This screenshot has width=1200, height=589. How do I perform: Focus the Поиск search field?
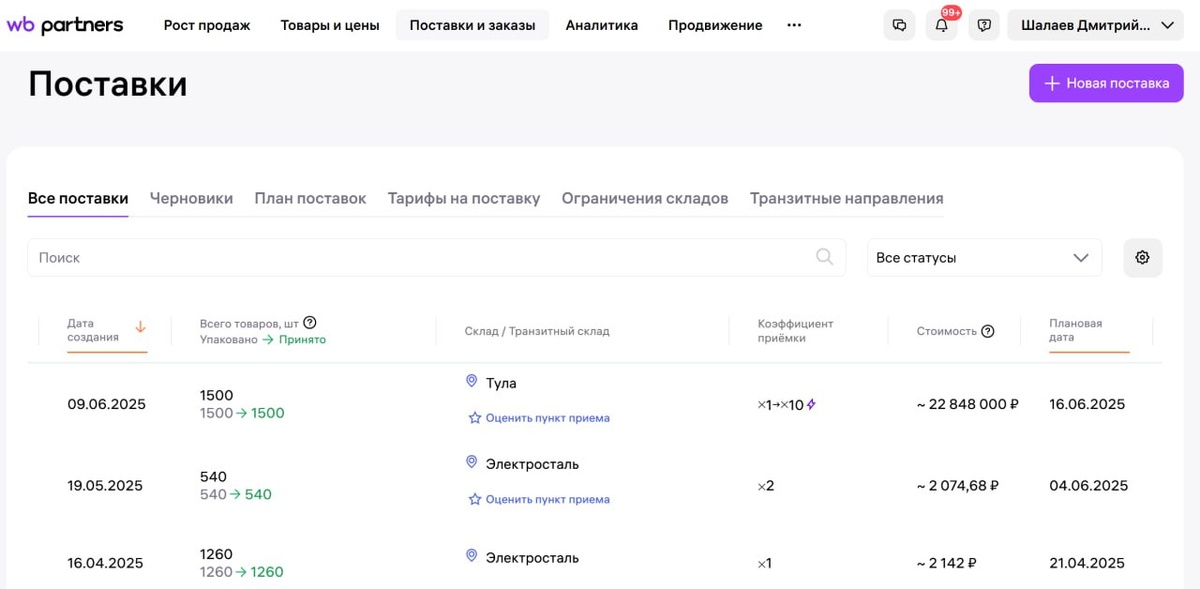click(x=420, y=258)
